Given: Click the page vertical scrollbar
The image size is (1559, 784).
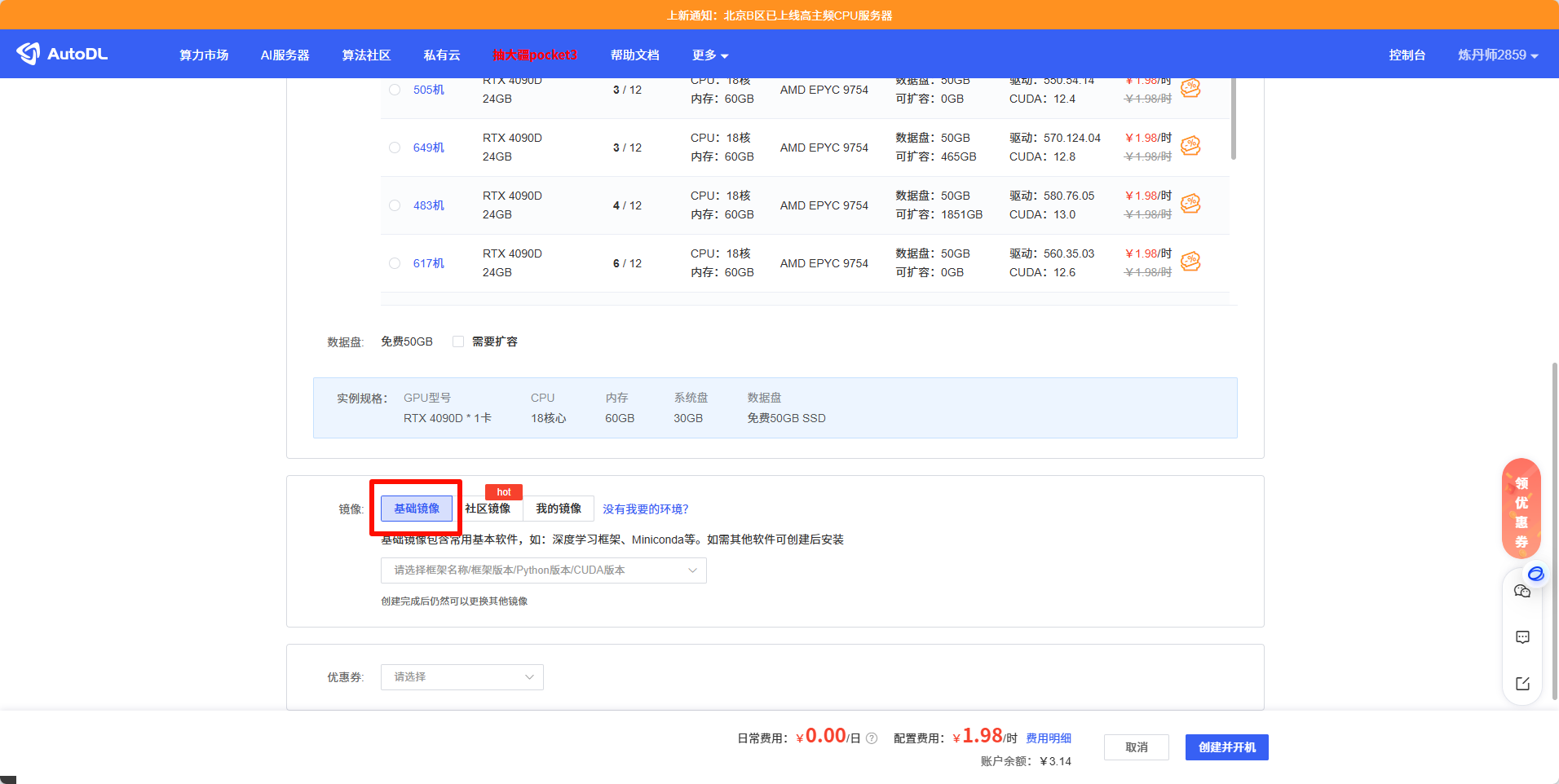Looking at the screenshot, I should [x=1555, y=530].
